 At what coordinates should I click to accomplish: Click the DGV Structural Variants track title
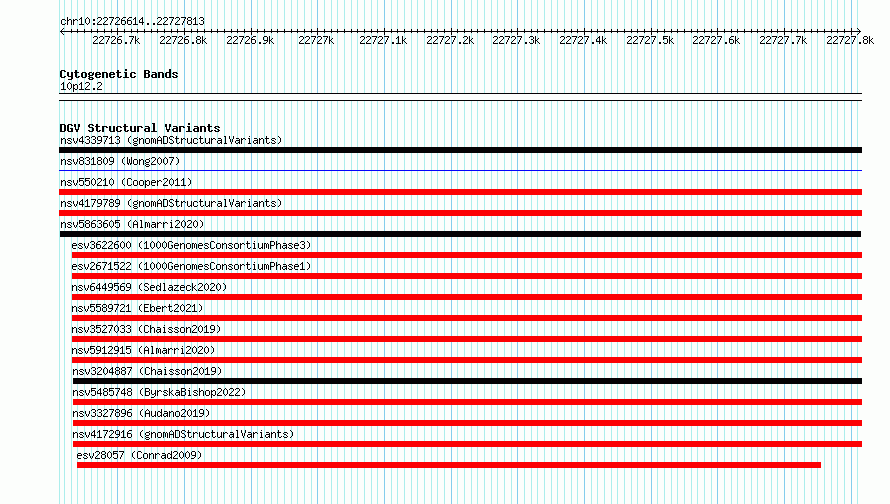pos(140,128)
